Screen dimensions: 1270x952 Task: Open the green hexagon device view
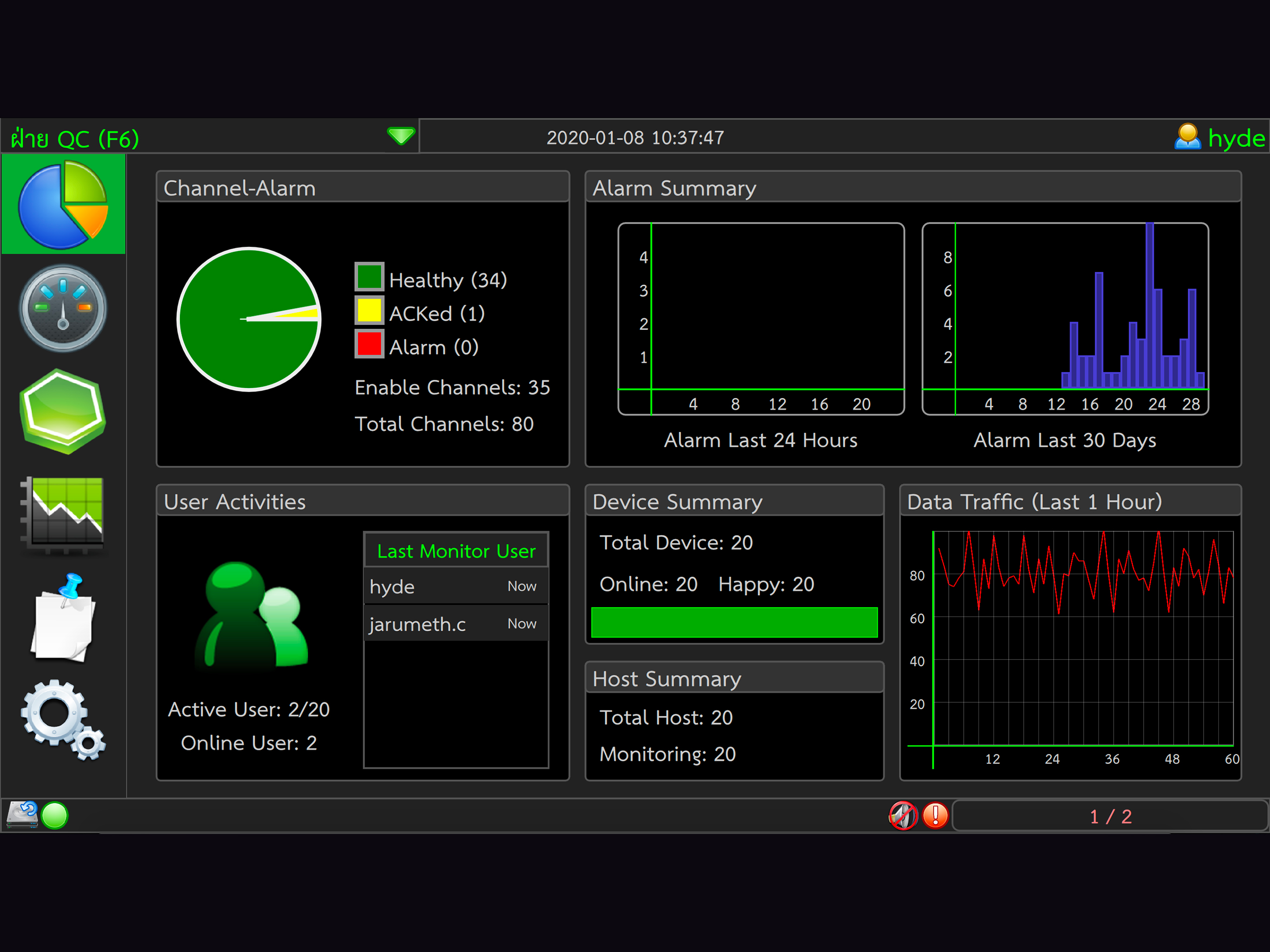click(x=63, y=412)
